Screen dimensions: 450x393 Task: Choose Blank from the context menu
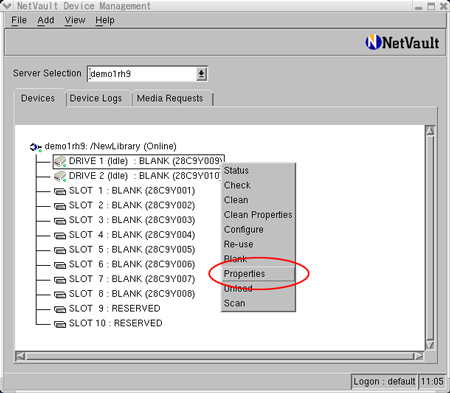point(258,259)
